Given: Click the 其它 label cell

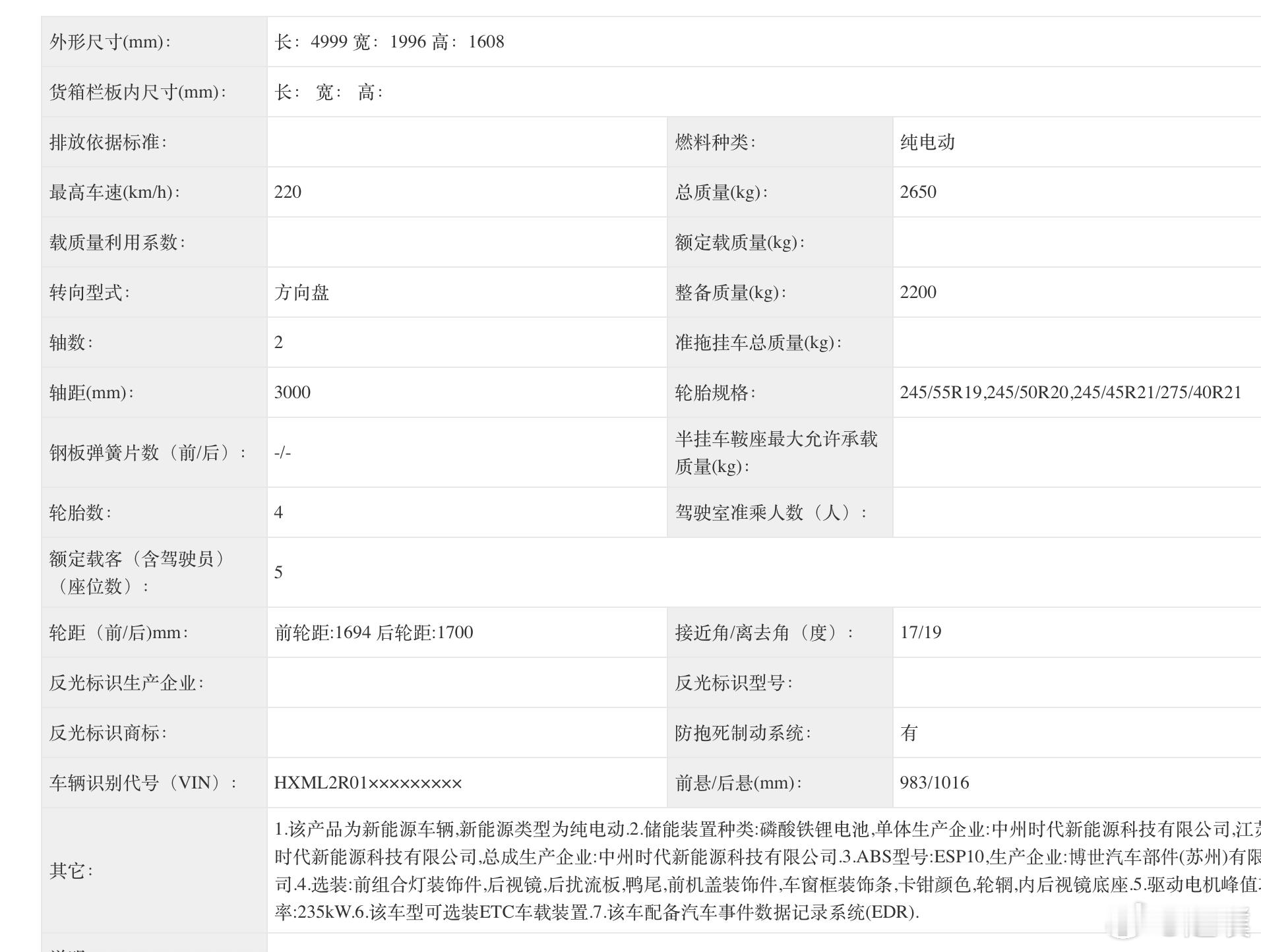Looking at the screenshot, I should (x=154, y=870).
